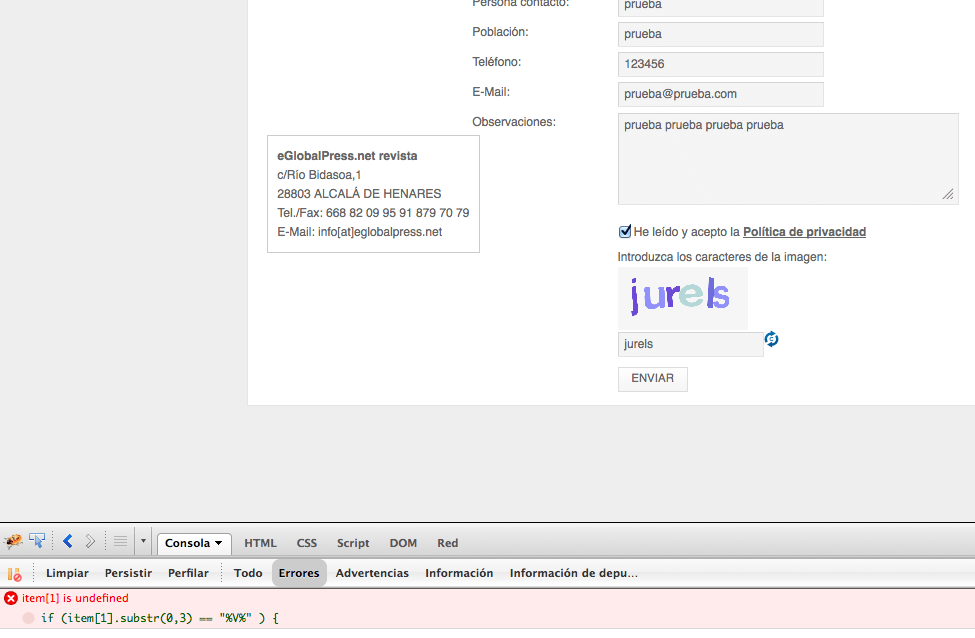Click the Firebug bug icon
The height and width of the screenshot is (638, 975).
[x=13, y=542]
